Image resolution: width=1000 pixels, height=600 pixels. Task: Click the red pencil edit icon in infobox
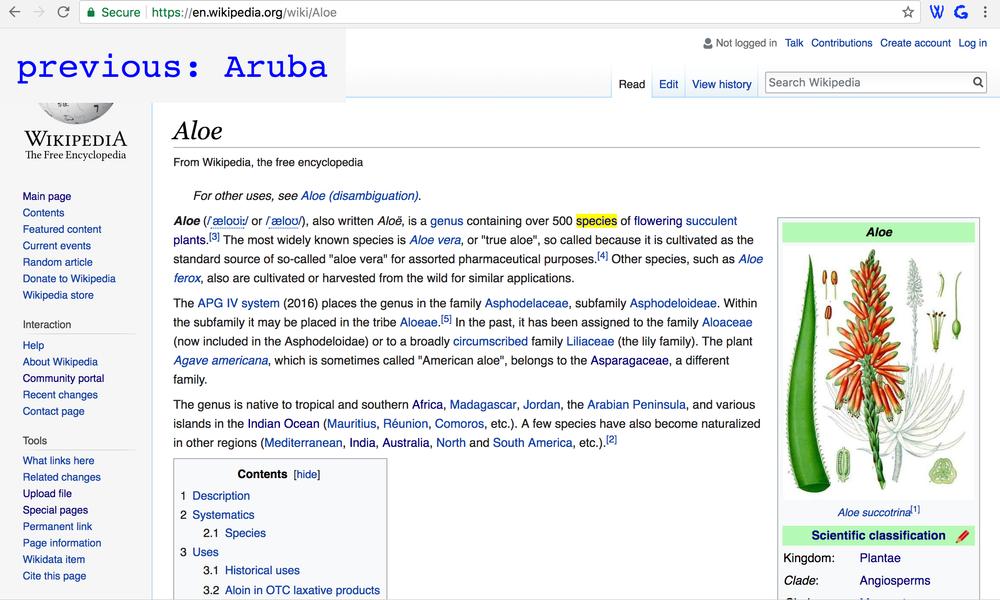[x=962, y=536]
